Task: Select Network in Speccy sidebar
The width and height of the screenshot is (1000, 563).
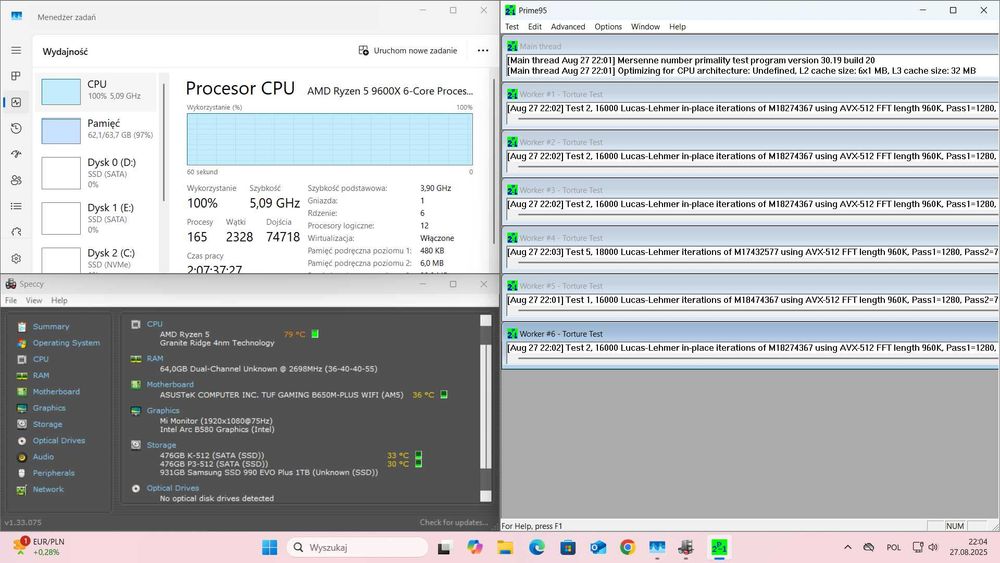Action: (x=48, y=490)
